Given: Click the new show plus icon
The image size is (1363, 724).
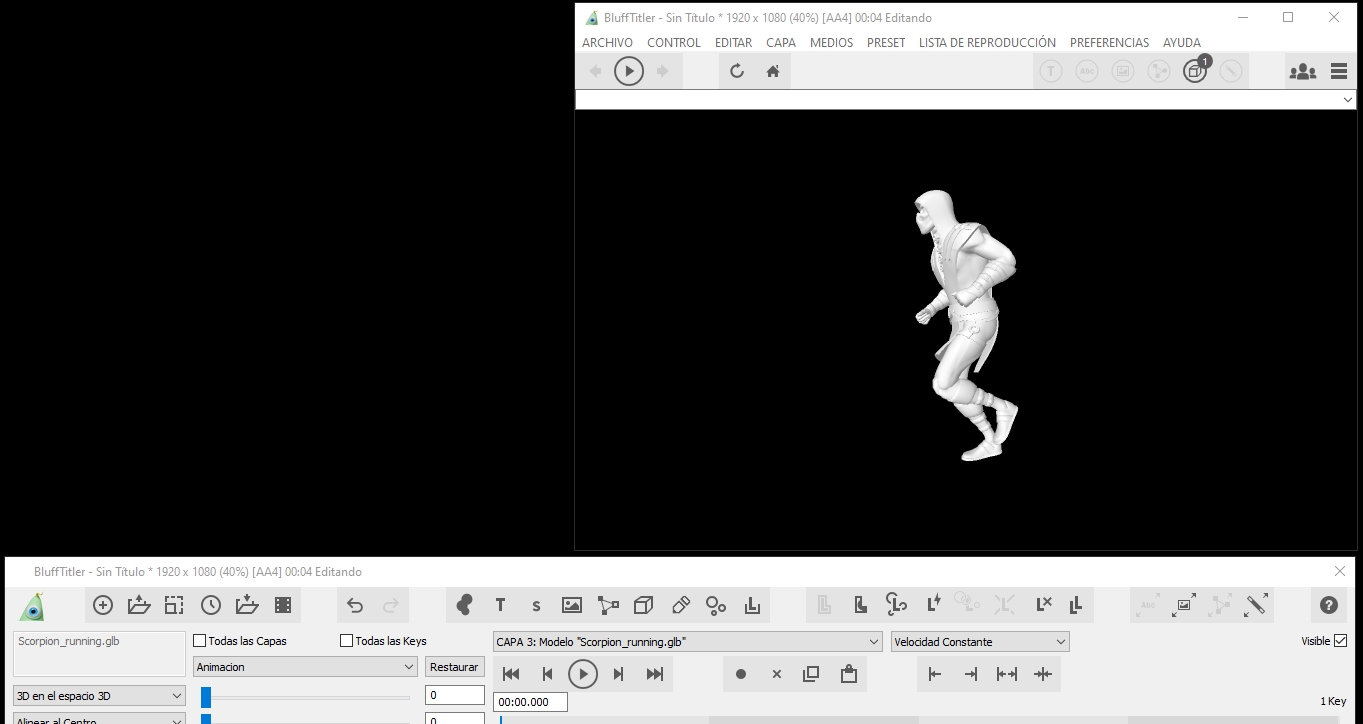Looking at the screenshot, I should click(x=102, y=605).
